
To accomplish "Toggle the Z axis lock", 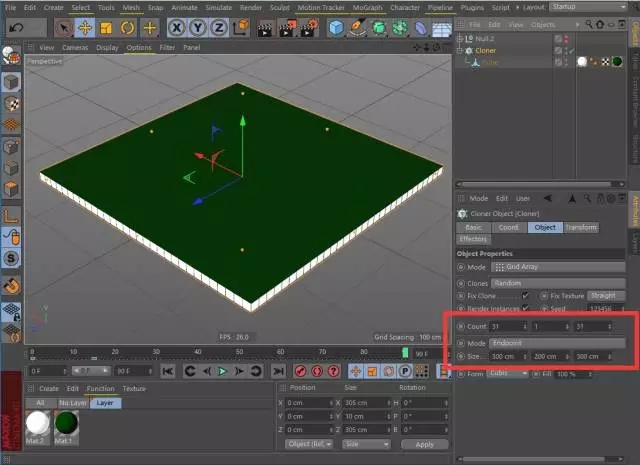I will click(220, 27).
